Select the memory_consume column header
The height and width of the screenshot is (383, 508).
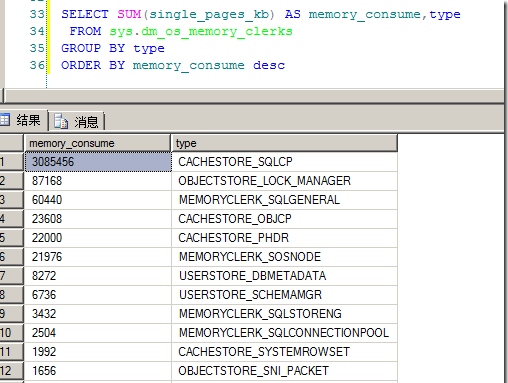point(97,143)
